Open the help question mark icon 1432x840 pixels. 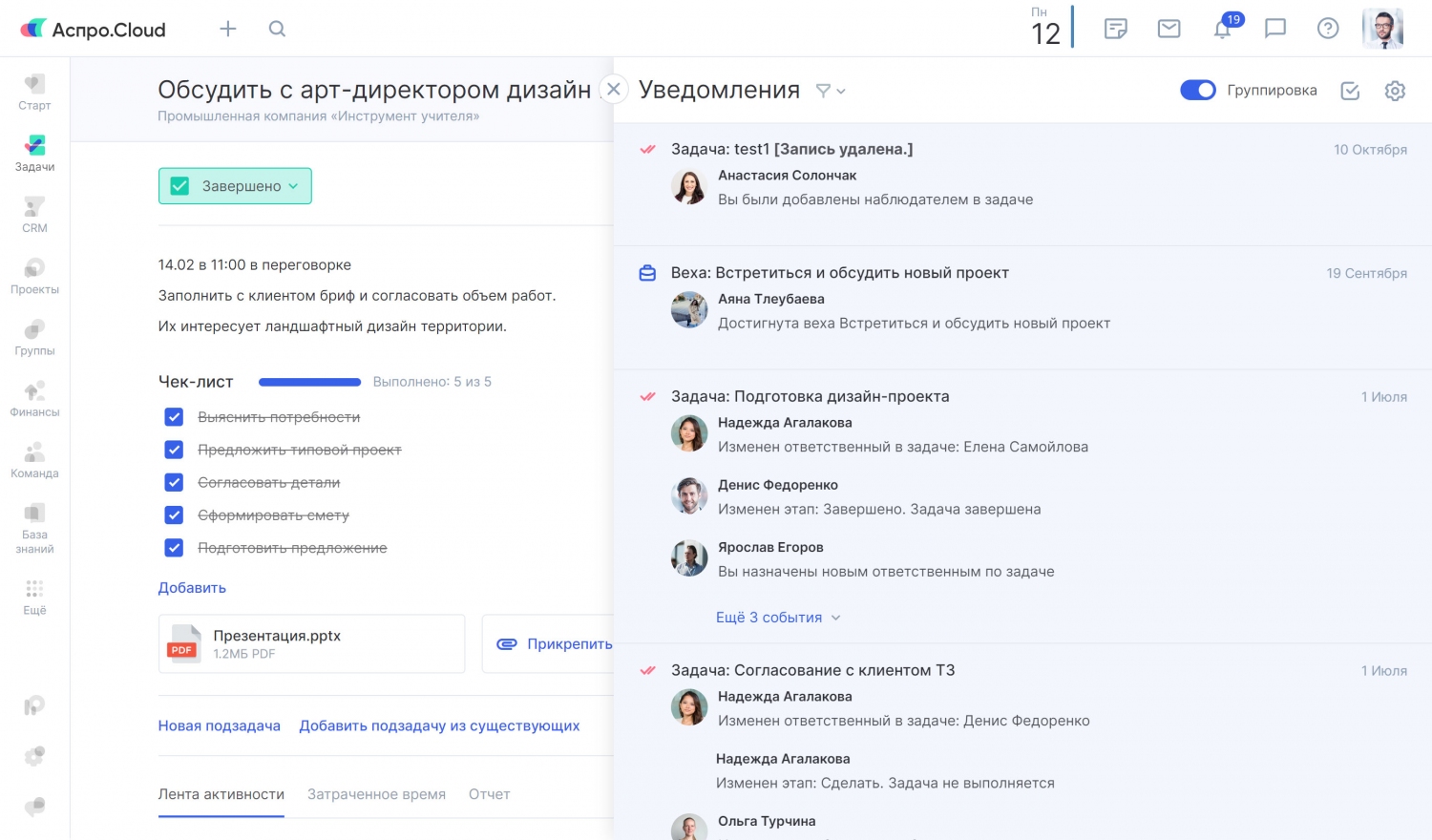[x=1328, y=29]
